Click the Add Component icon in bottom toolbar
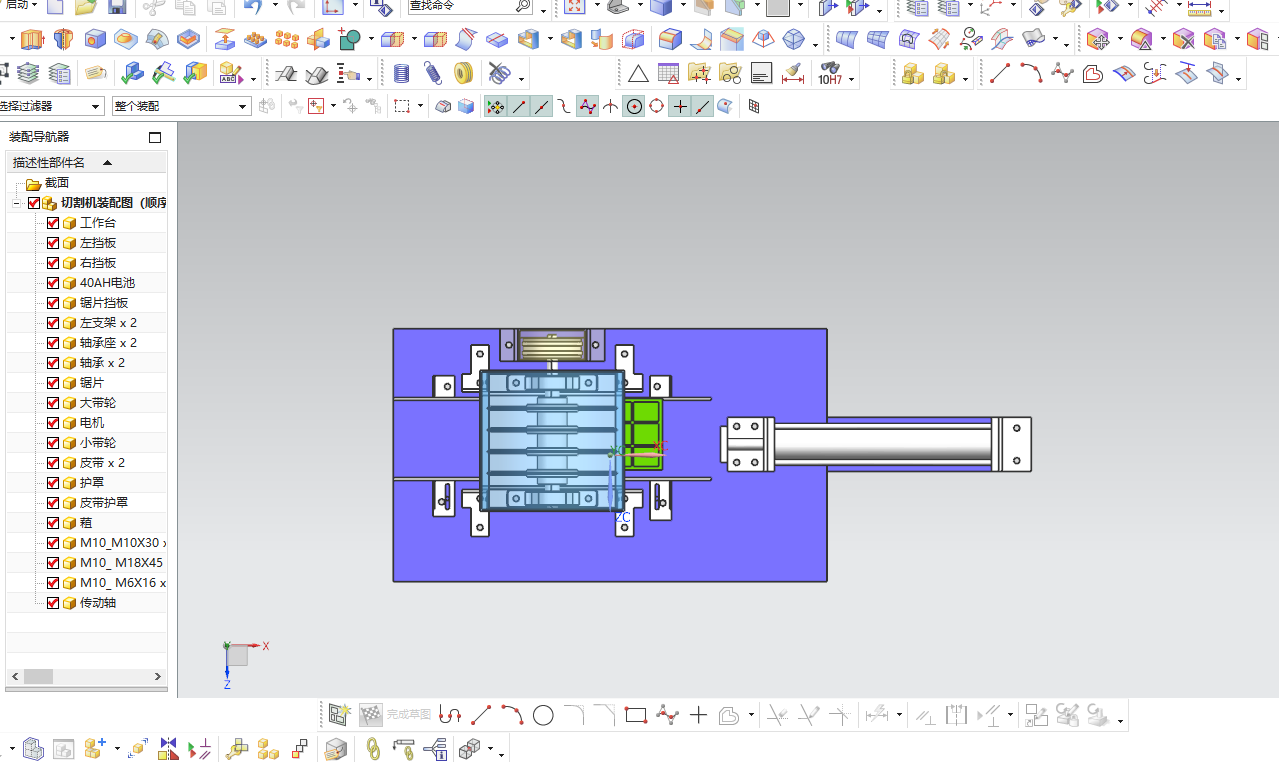Screen dimensions: 1279x762 95,748
